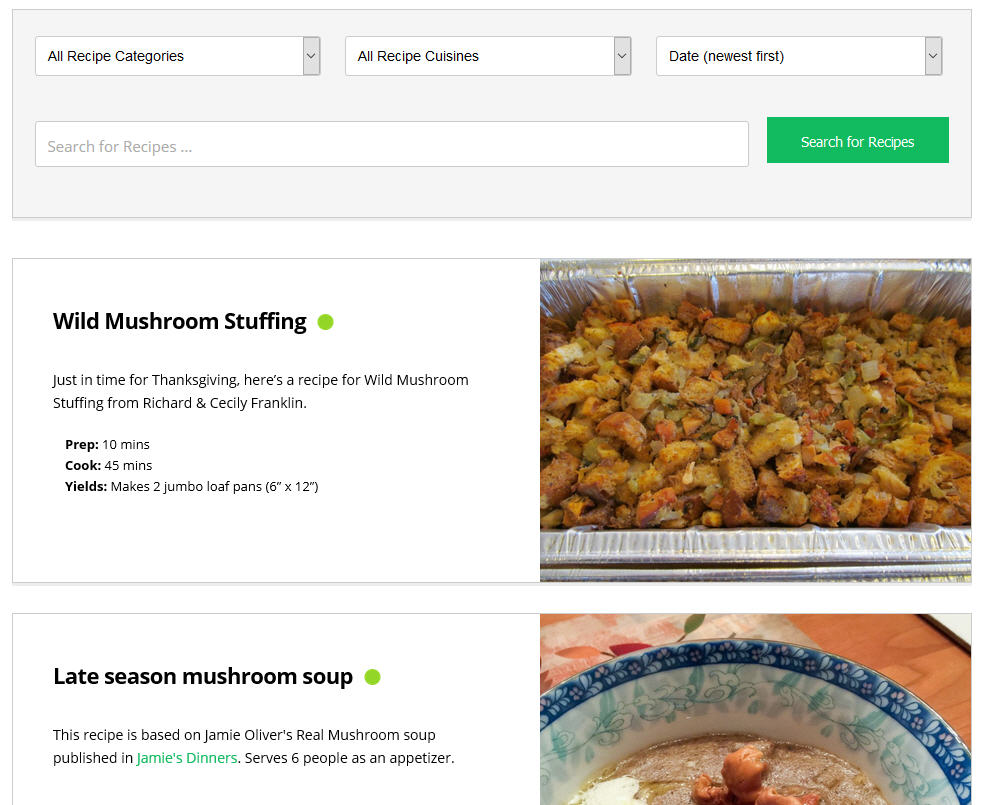The height and width of the screenshot is (805, 997).
Task: Open the Wild Mushroom Stuffing recipe title
Action: (180, 322)
